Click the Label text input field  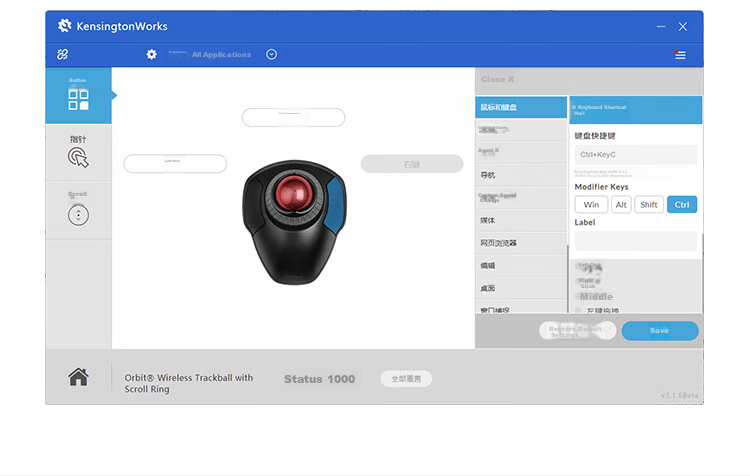(636, 241)
